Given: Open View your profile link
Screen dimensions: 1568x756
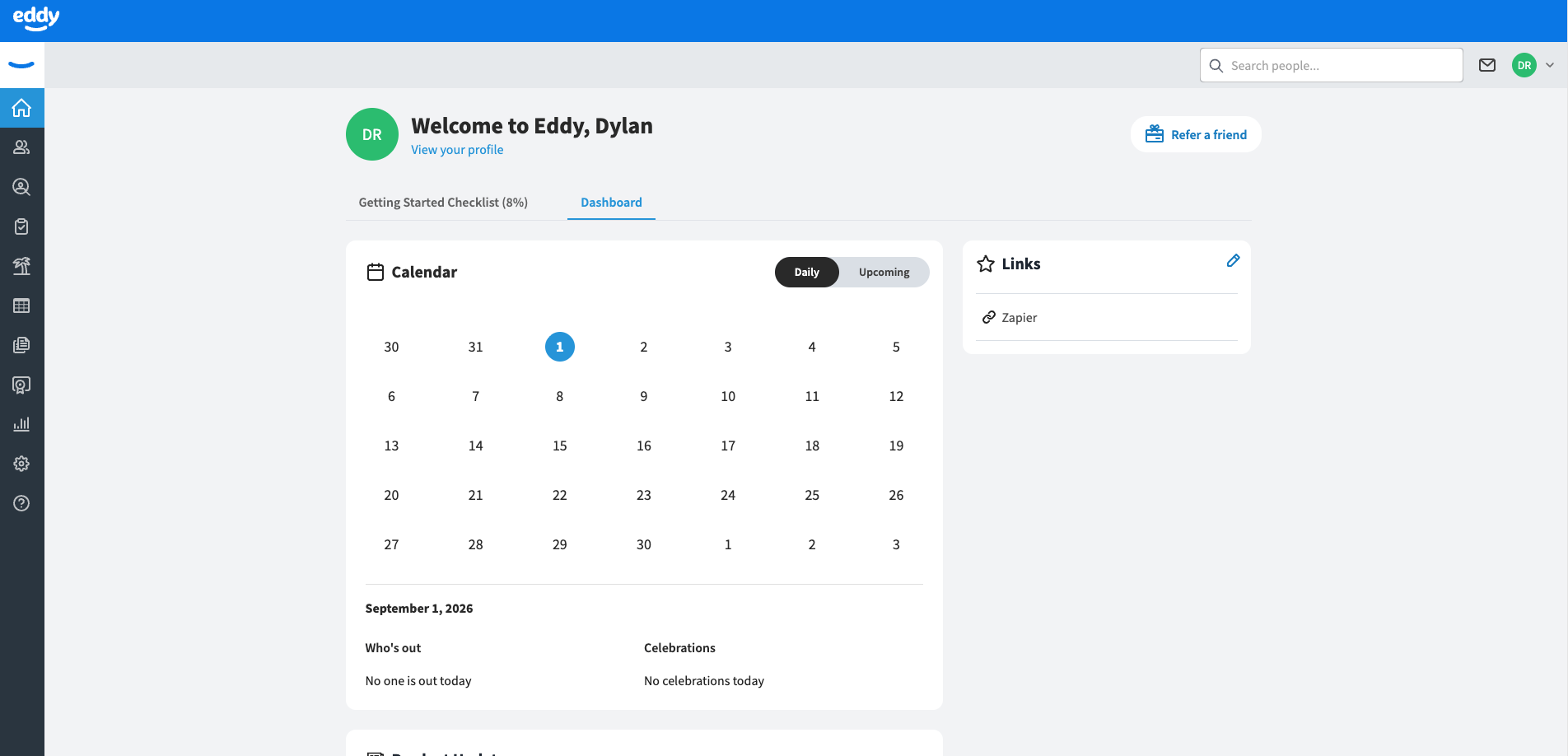Looking at the screenshot, I should tap(457, 150).
